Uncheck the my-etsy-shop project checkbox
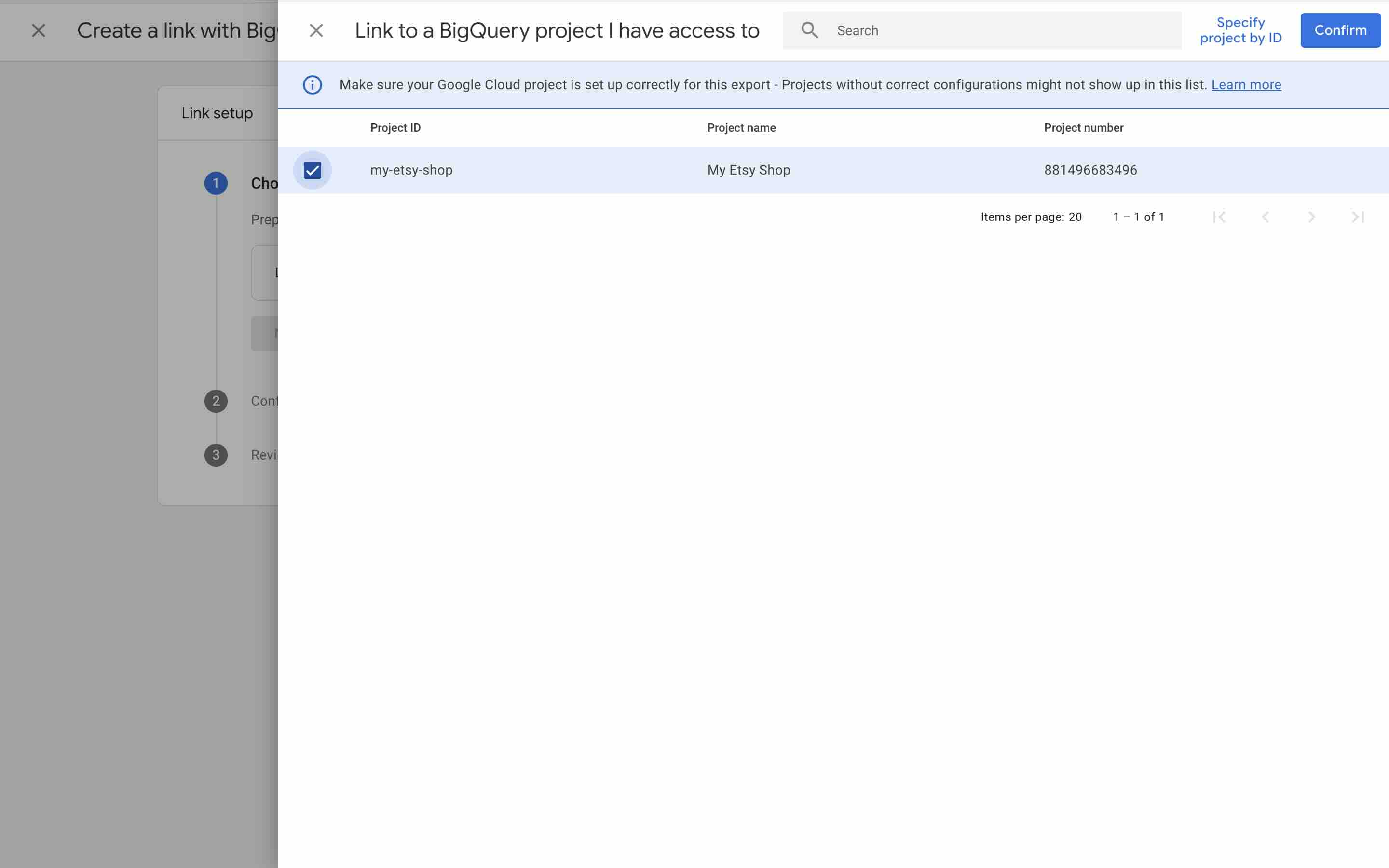 point(312,169)
